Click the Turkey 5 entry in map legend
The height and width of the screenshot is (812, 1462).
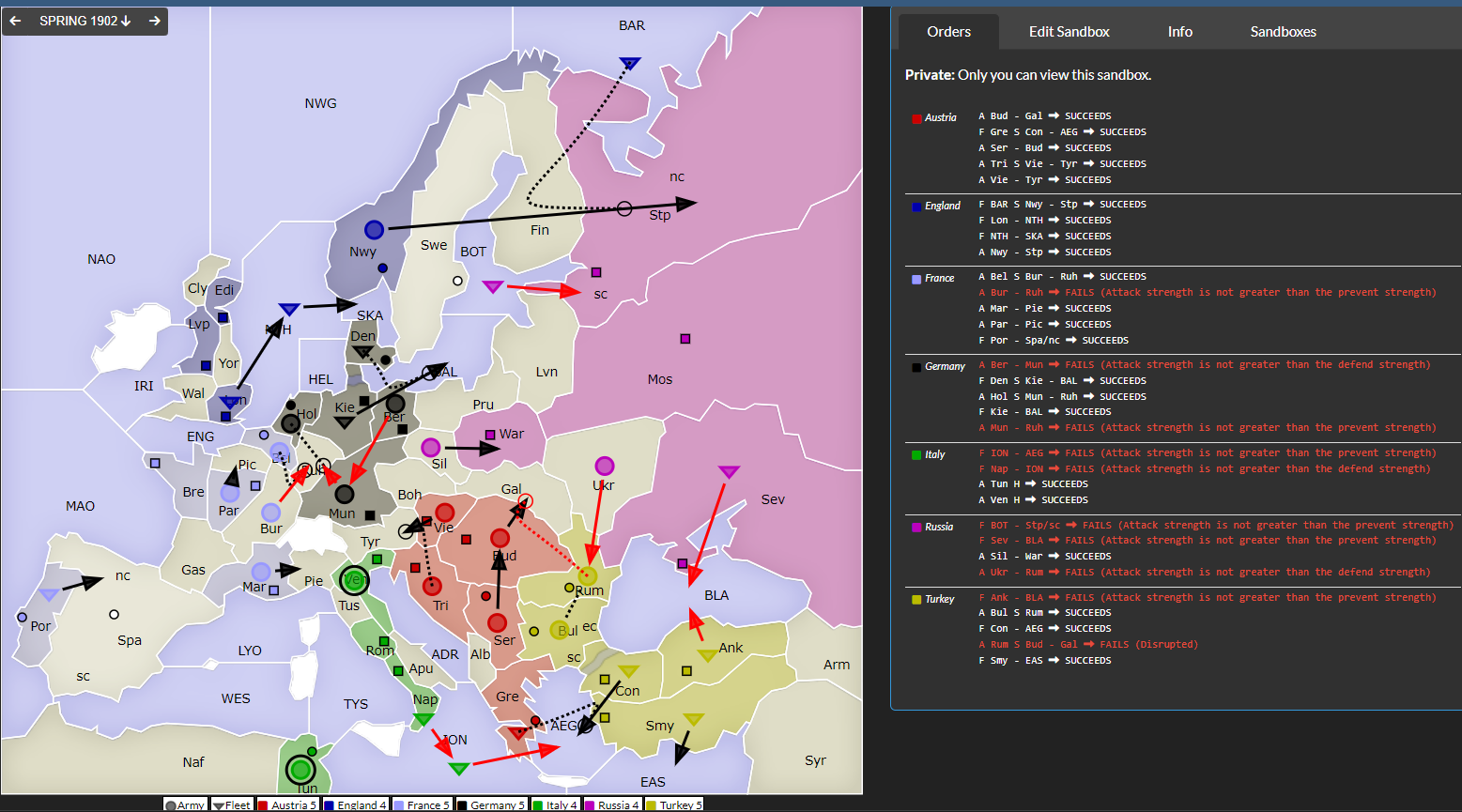click(x=674, y=804)
